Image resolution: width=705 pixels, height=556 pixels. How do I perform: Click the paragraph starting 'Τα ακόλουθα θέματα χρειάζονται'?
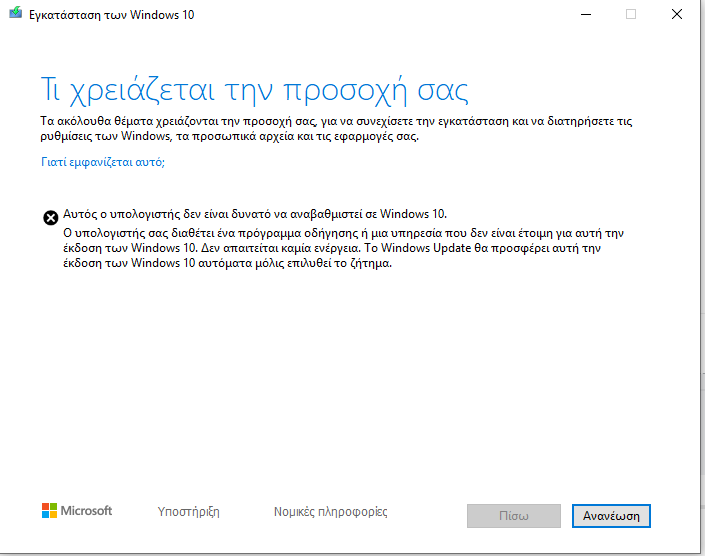click(x=336, y=128)
